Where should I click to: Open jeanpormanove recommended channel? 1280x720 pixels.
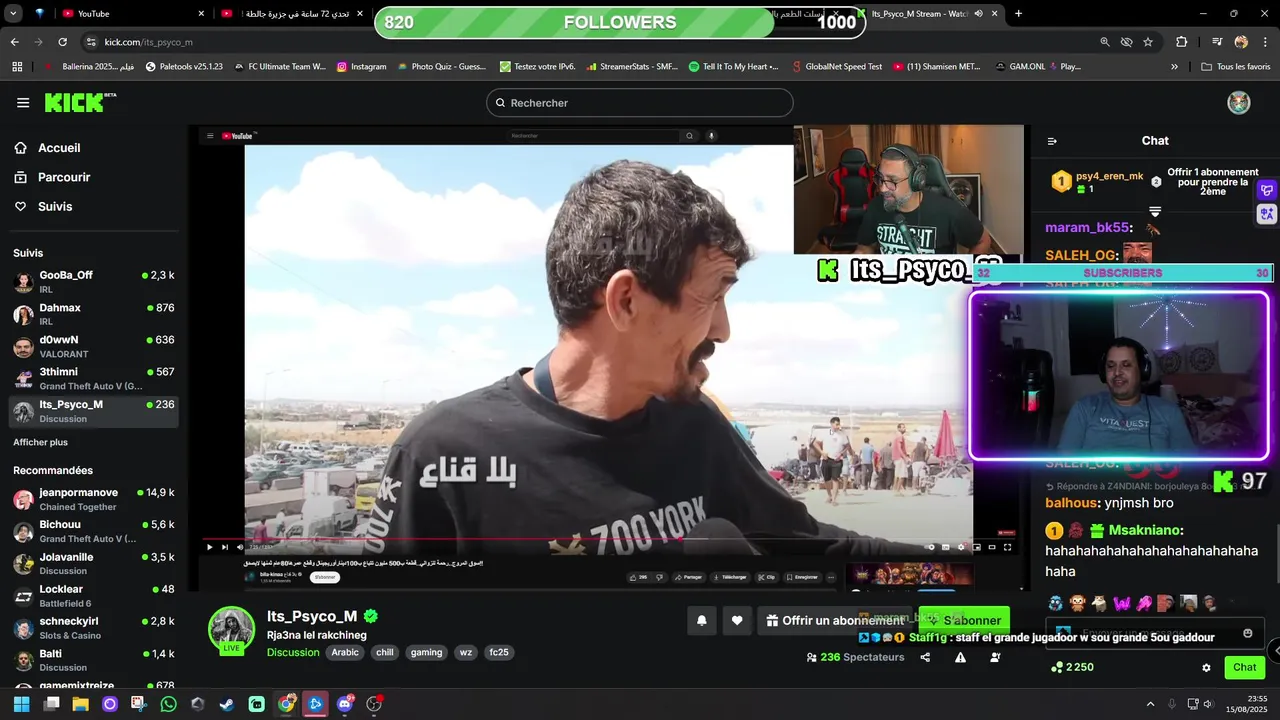point(94,499)
